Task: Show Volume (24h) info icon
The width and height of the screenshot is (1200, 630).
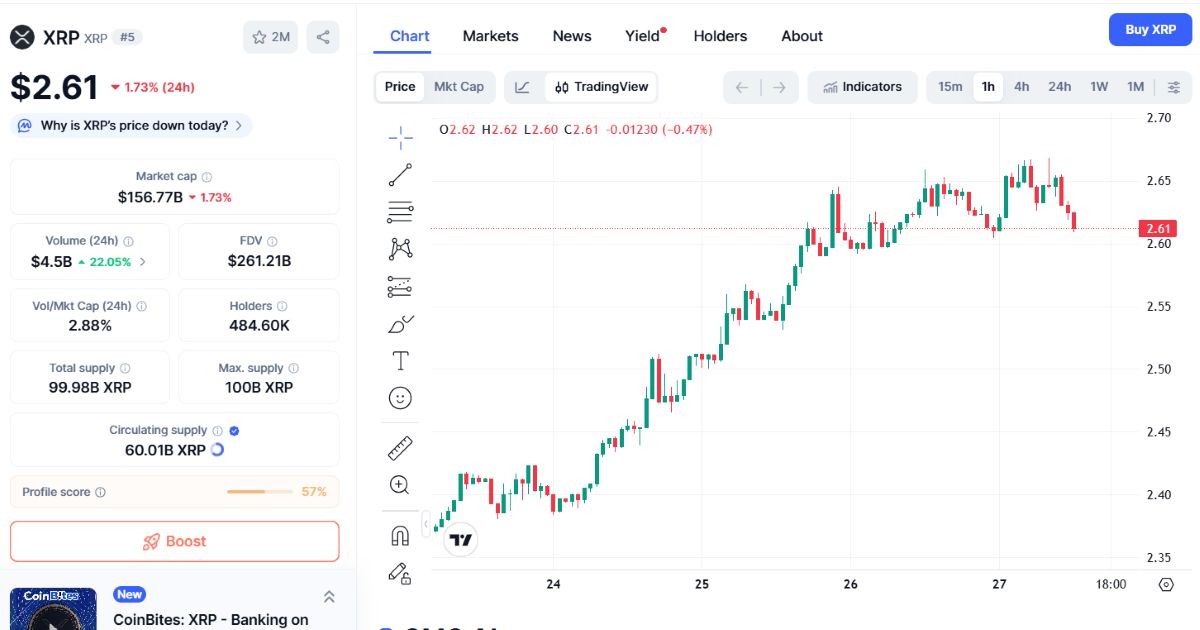Action: (x=128, y=241)
